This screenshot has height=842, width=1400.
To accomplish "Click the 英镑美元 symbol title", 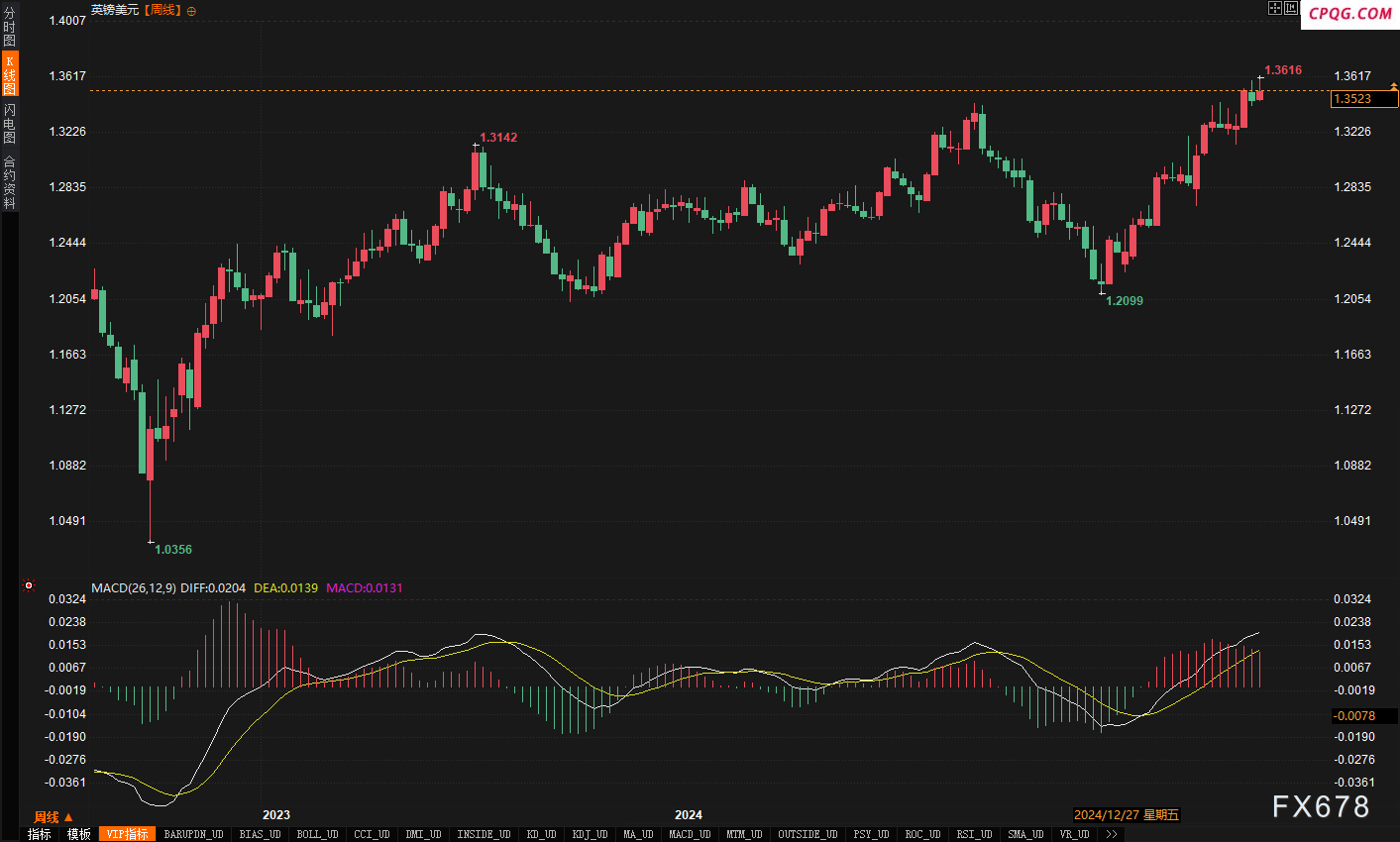I will click(x=115, y=10).
